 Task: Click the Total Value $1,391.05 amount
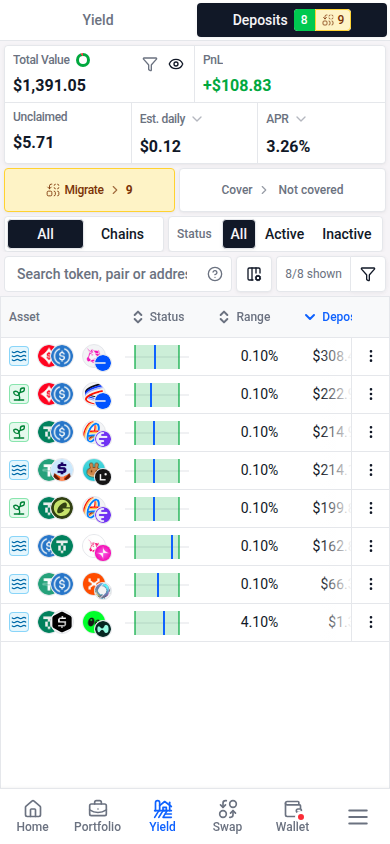pos(49,86)
